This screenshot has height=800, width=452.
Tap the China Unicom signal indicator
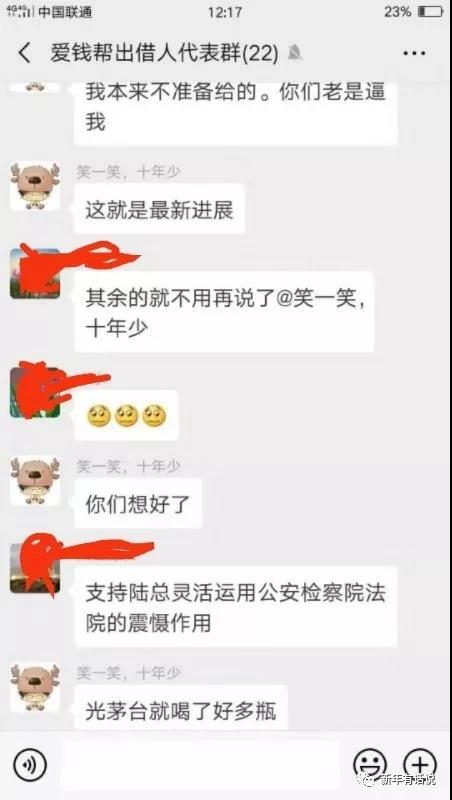pyautogui.click(x=50, y=11)
